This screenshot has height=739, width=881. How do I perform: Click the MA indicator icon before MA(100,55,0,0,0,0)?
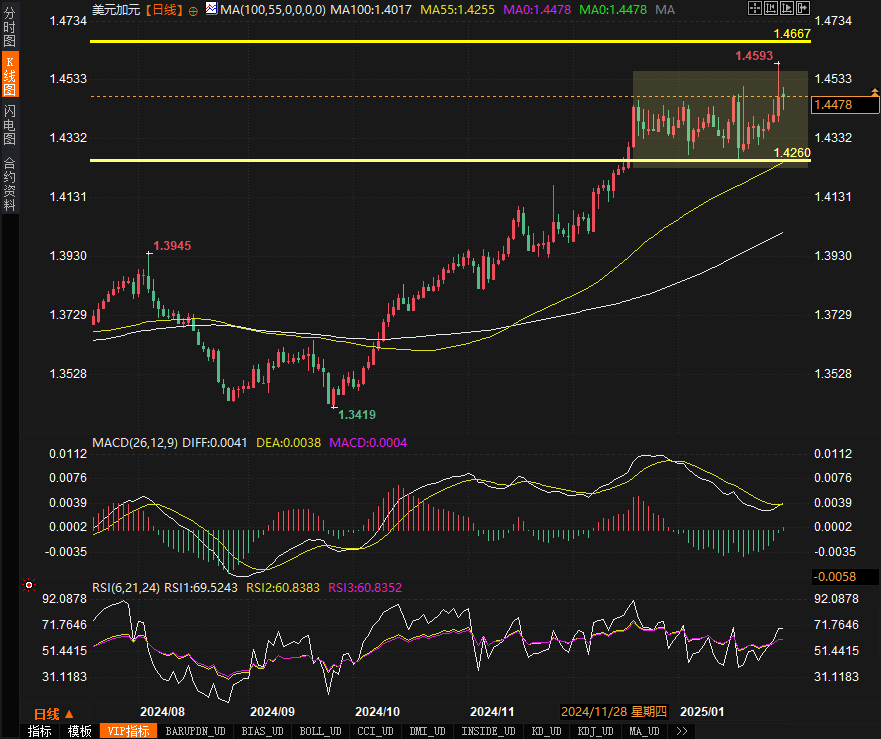211,9
